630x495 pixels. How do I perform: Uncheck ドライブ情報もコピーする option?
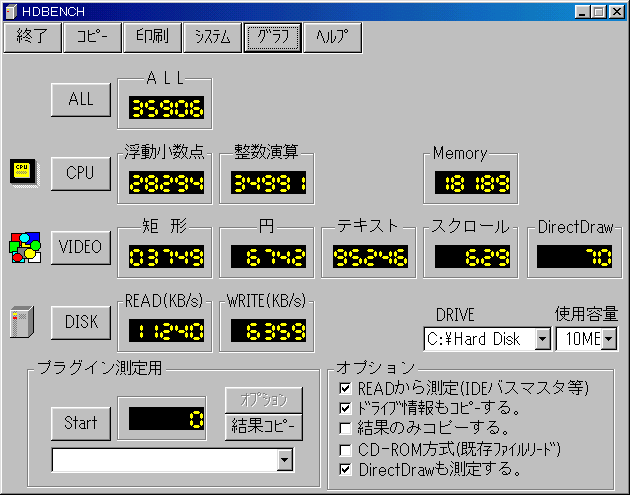(x=345, y=408)
